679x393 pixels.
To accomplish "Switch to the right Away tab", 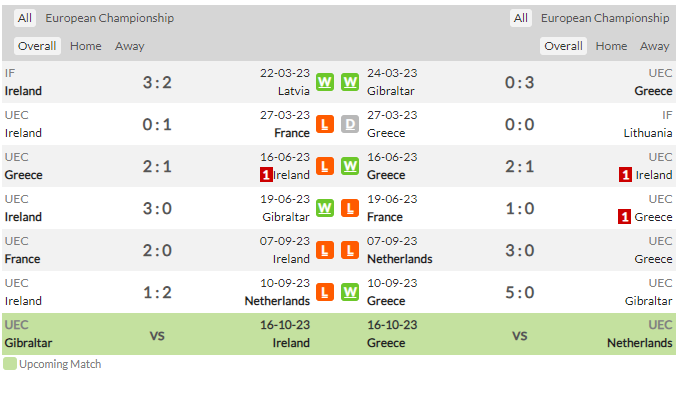I will coord(655,46).
